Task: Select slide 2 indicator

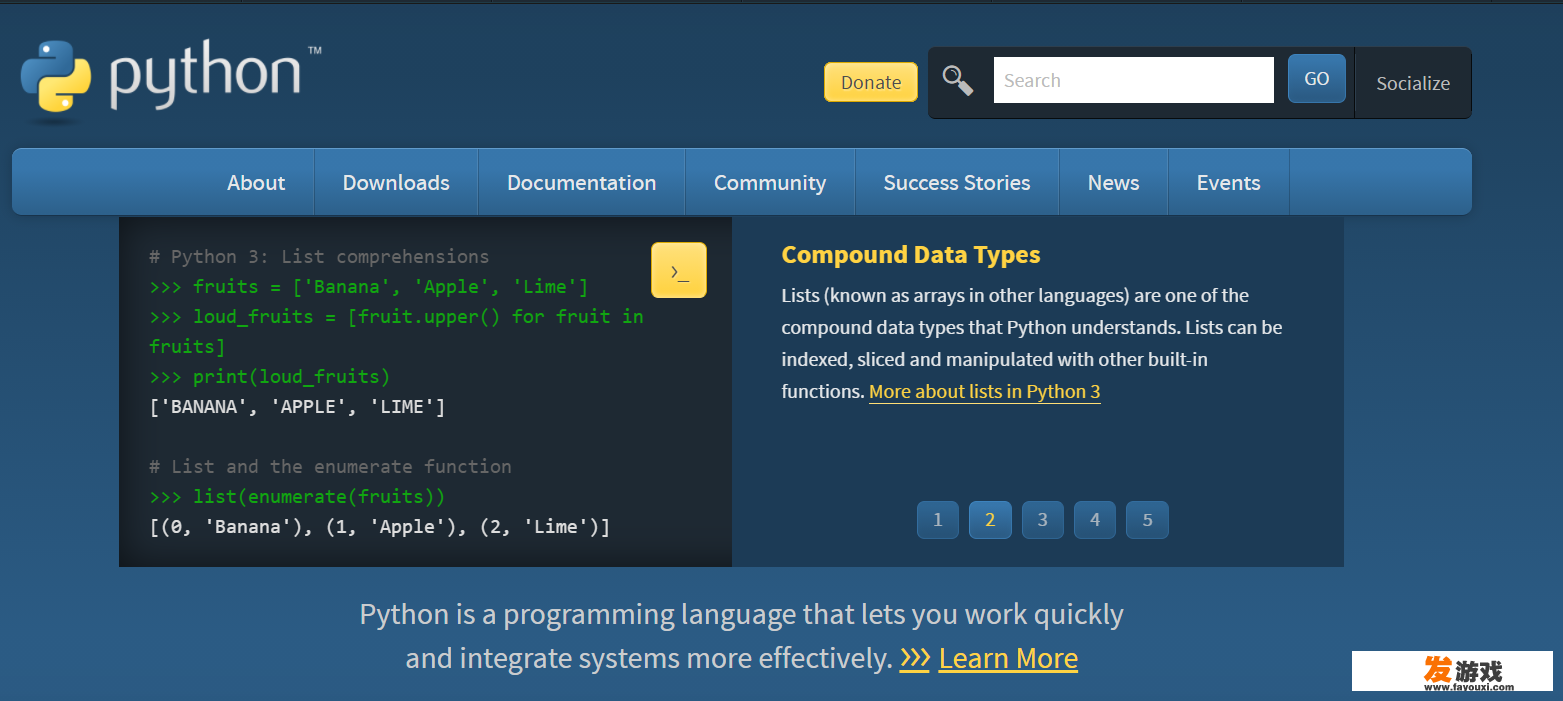Action: click(x=990, y=520)
